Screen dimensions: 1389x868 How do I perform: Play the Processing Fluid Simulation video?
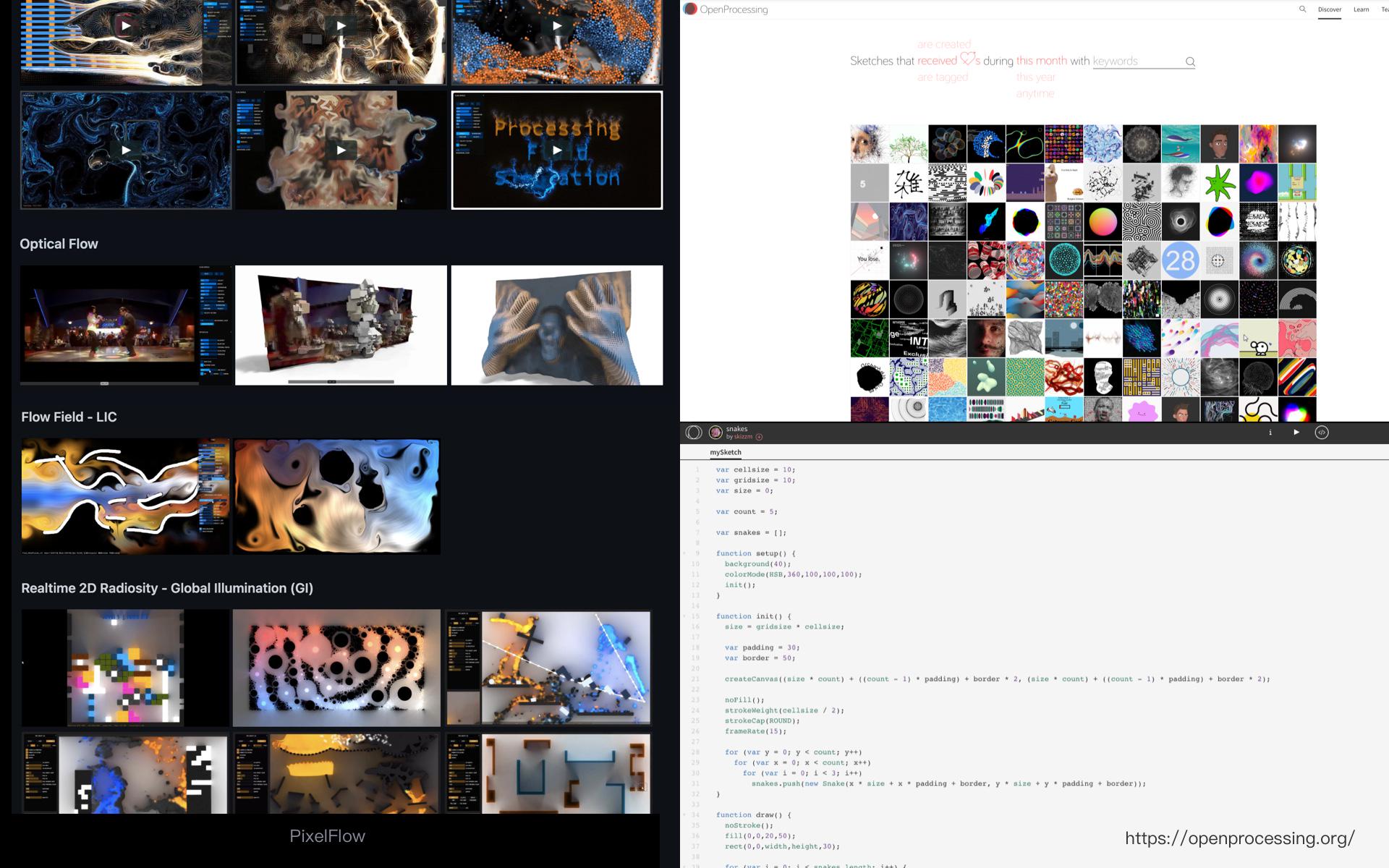557,150
